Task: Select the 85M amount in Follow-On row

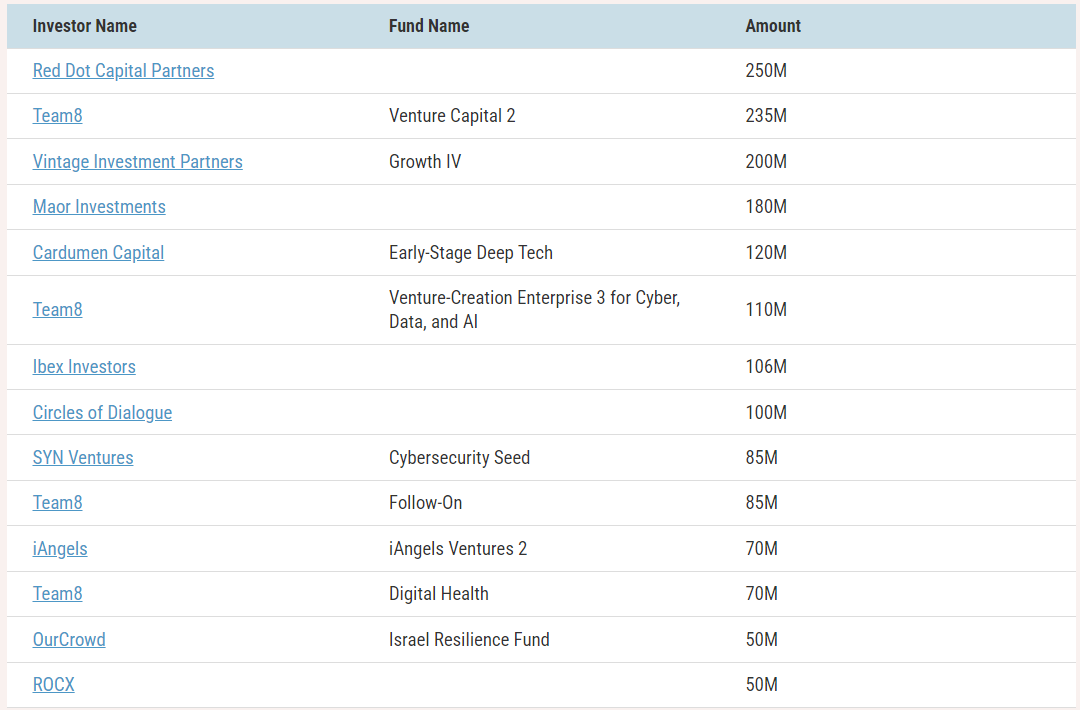Action: 761,503
